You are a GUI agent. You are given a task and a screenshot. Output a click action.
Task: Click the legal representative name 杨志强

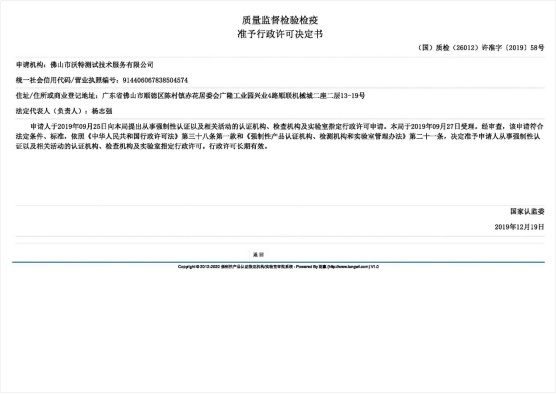click(102, 111)
